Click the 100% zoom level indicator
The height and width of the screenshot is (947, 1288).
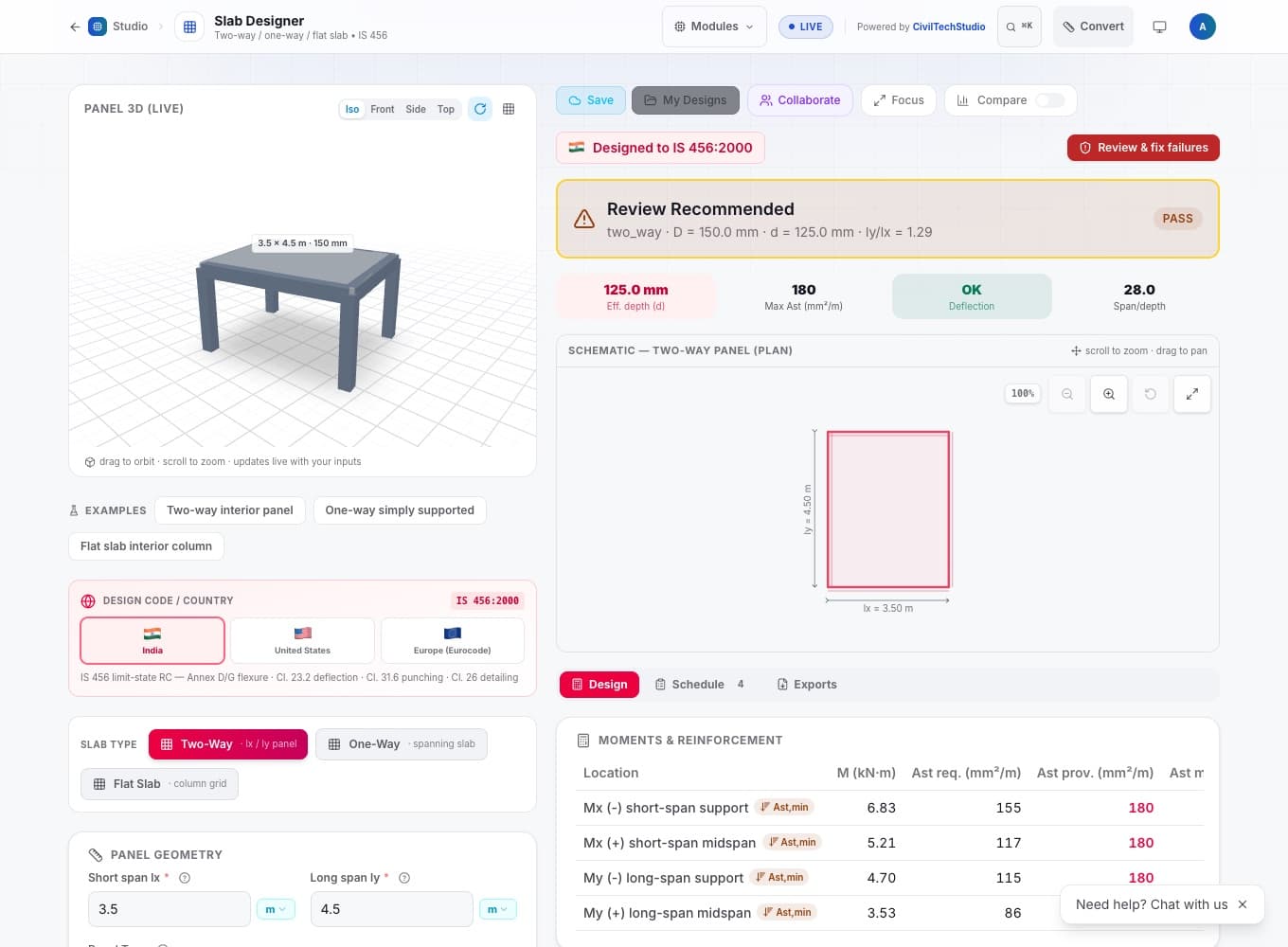click(1023, 393)
